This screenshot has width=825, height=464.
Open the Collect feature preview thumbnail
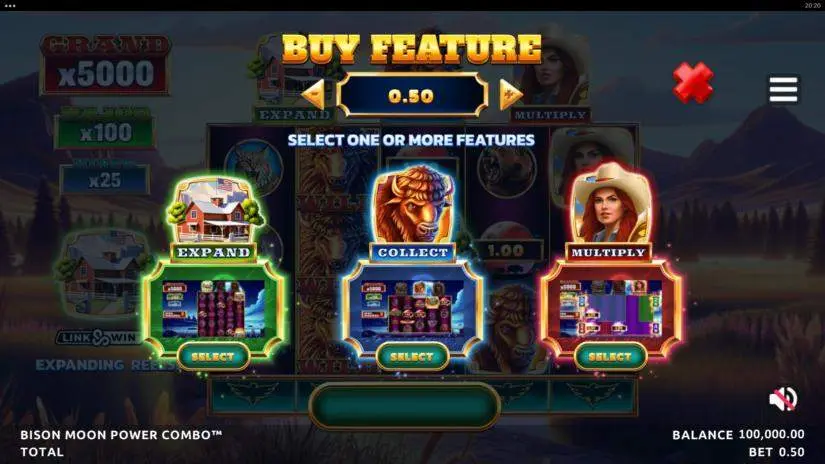412,308
